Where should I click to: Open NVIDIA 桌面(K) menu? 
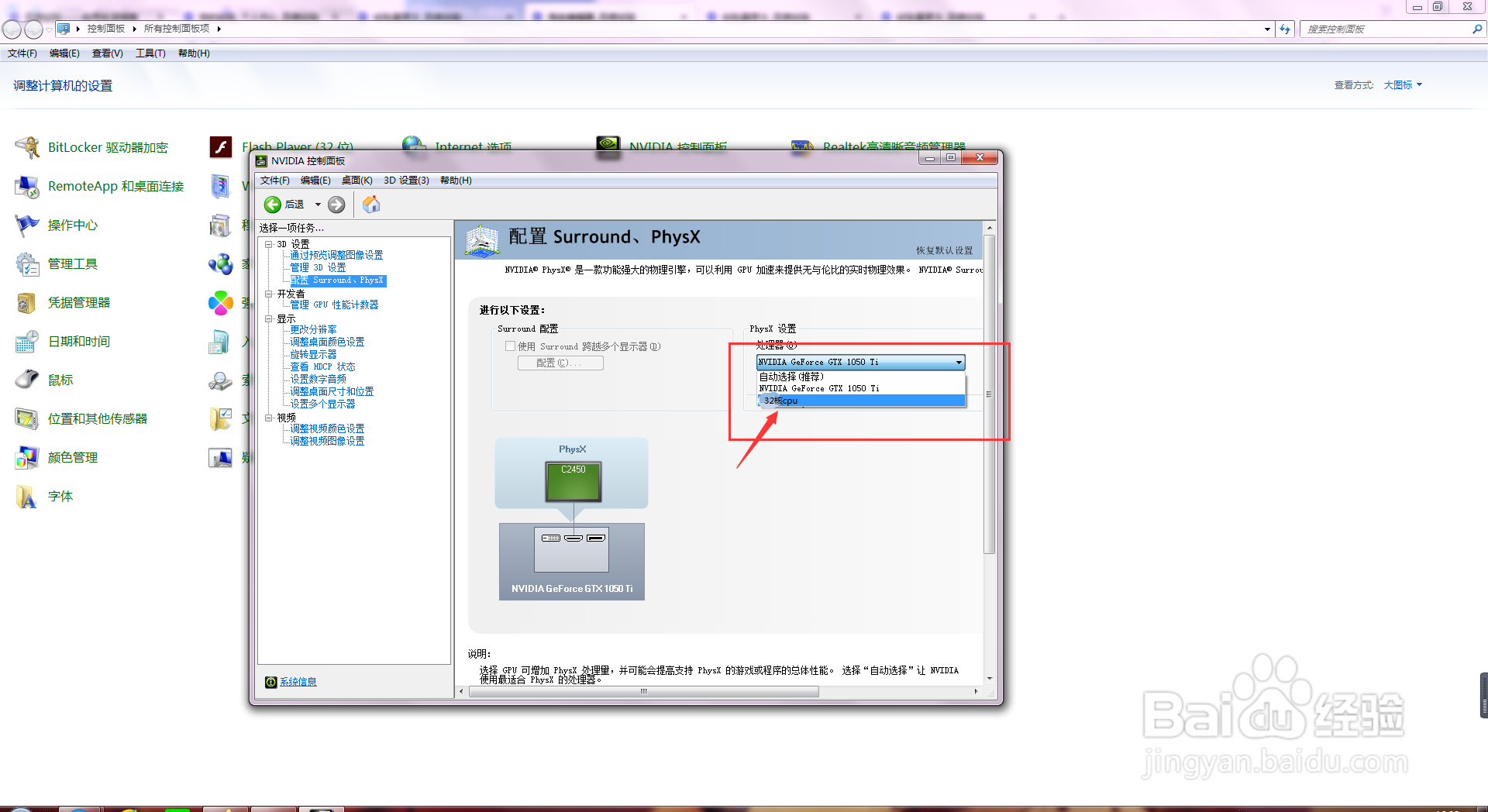click(356, 181)
